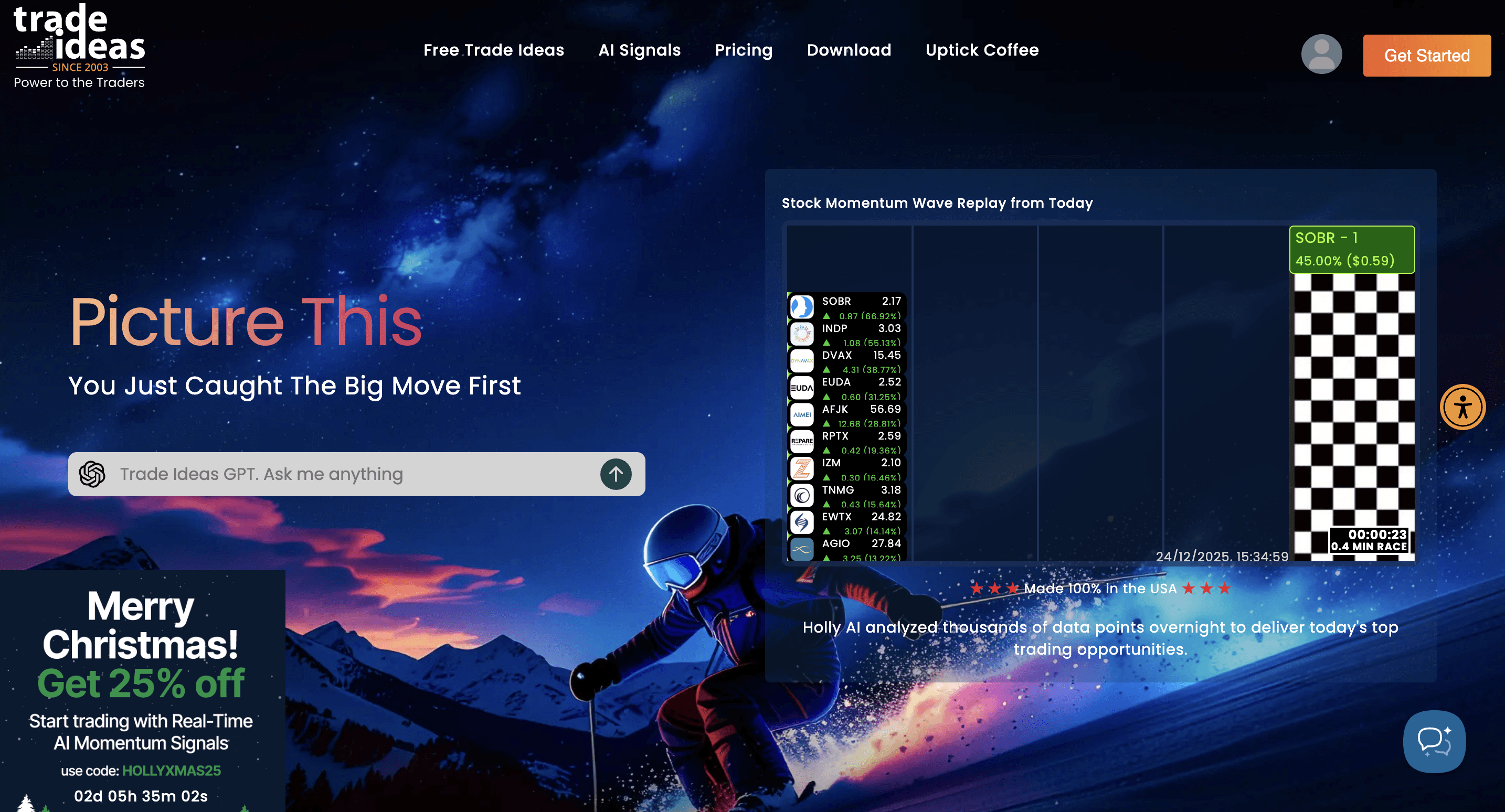Viewport: 1505px width, 812px height.
Task: Click the RPTX Repare logo icon
Action: [x=802, y=442]
